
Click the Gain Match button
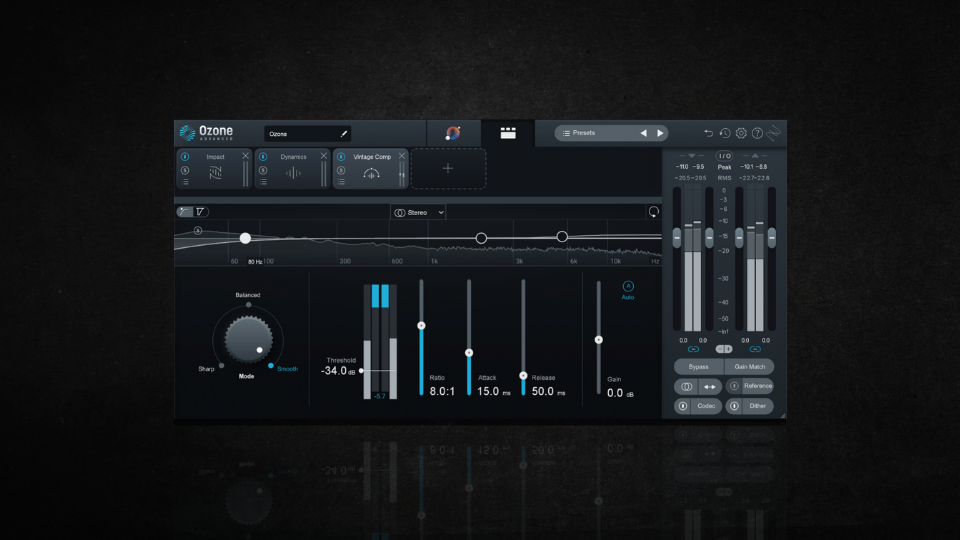point(749,367)
